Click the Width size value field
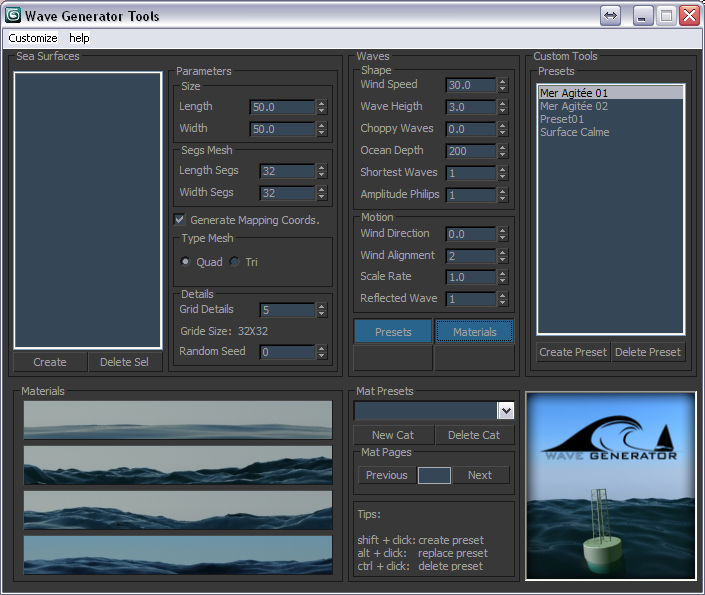The height and width of the screenshot is (595, 705). (x=282, y=129)
